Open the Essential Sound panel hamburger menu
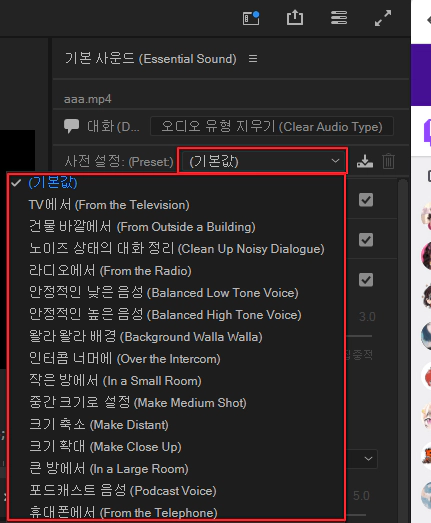 point(253,59)
